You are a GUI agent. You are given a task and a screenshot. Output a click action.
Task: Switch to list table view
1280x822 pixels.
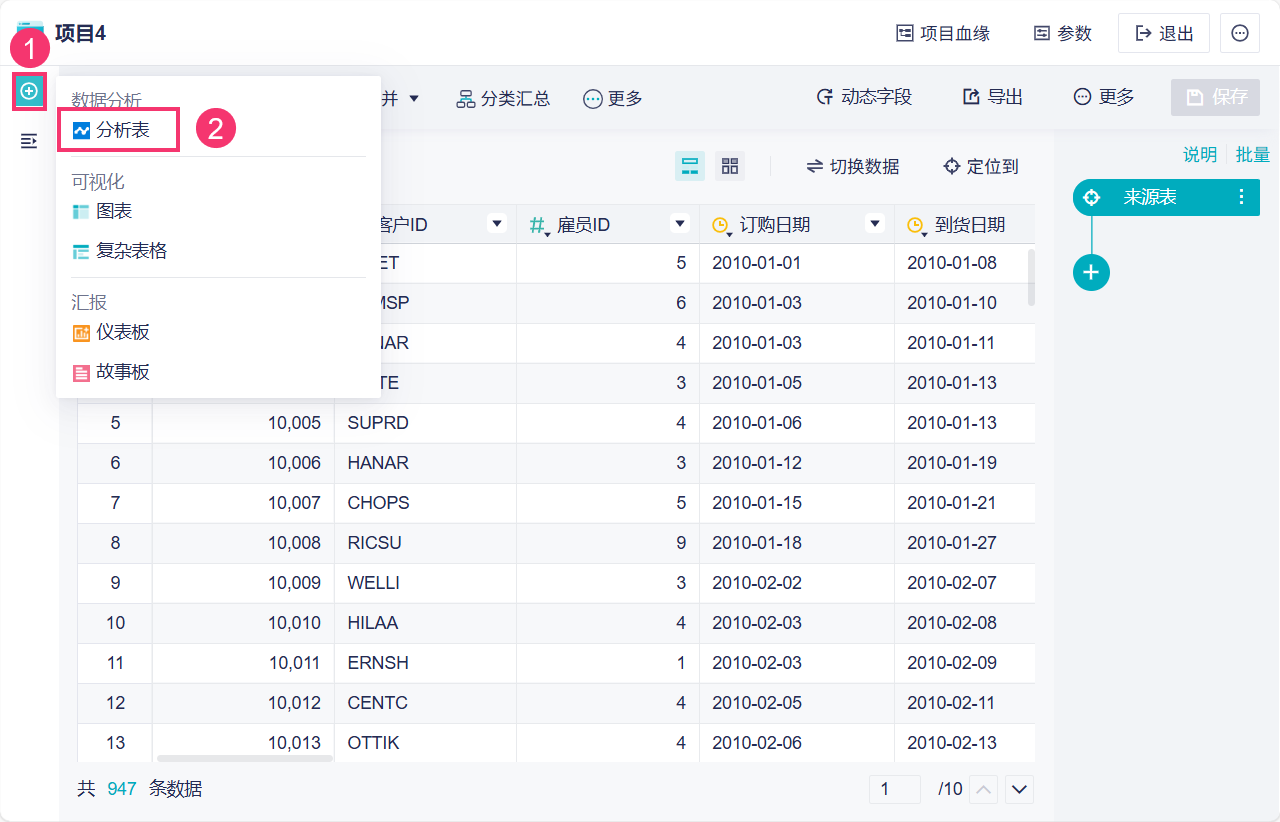(x=689, y=166)
